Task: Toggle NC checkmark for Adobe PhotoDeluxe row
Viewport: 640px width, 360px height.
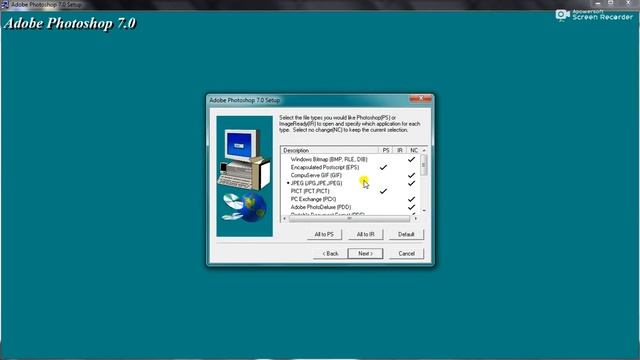Action: pyautogui.click(x=411, y=207)
